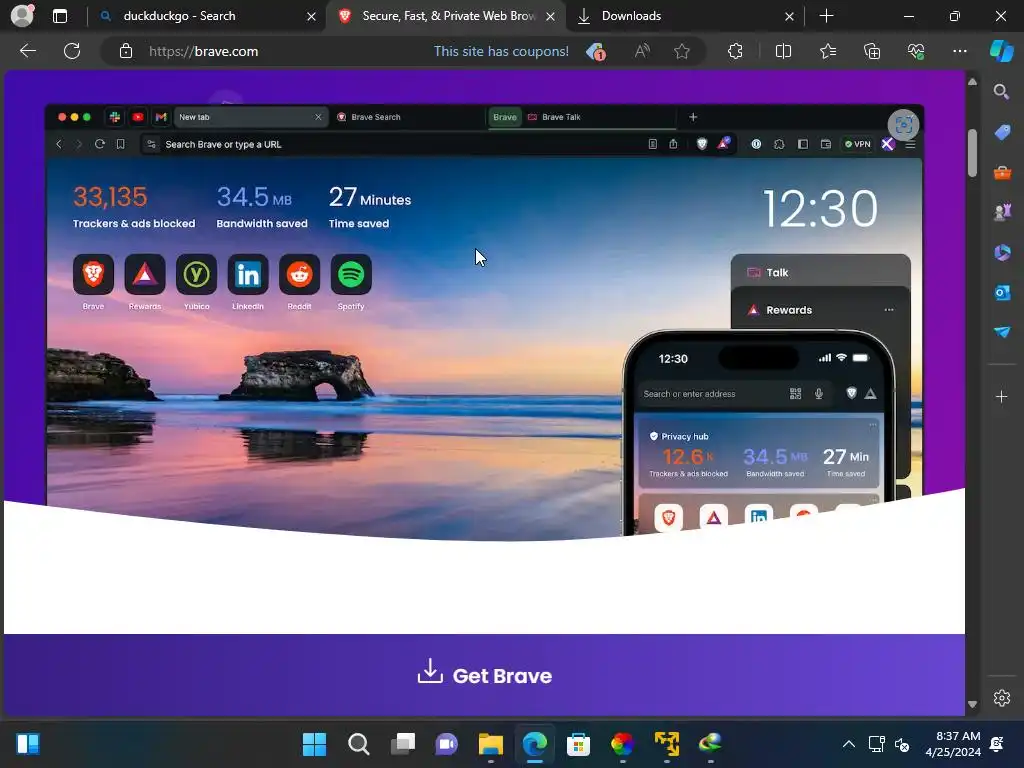This screenshot has height=768, width=1024.
Task: Open the Extensions puzzle icon
Action: coord(735,51)
